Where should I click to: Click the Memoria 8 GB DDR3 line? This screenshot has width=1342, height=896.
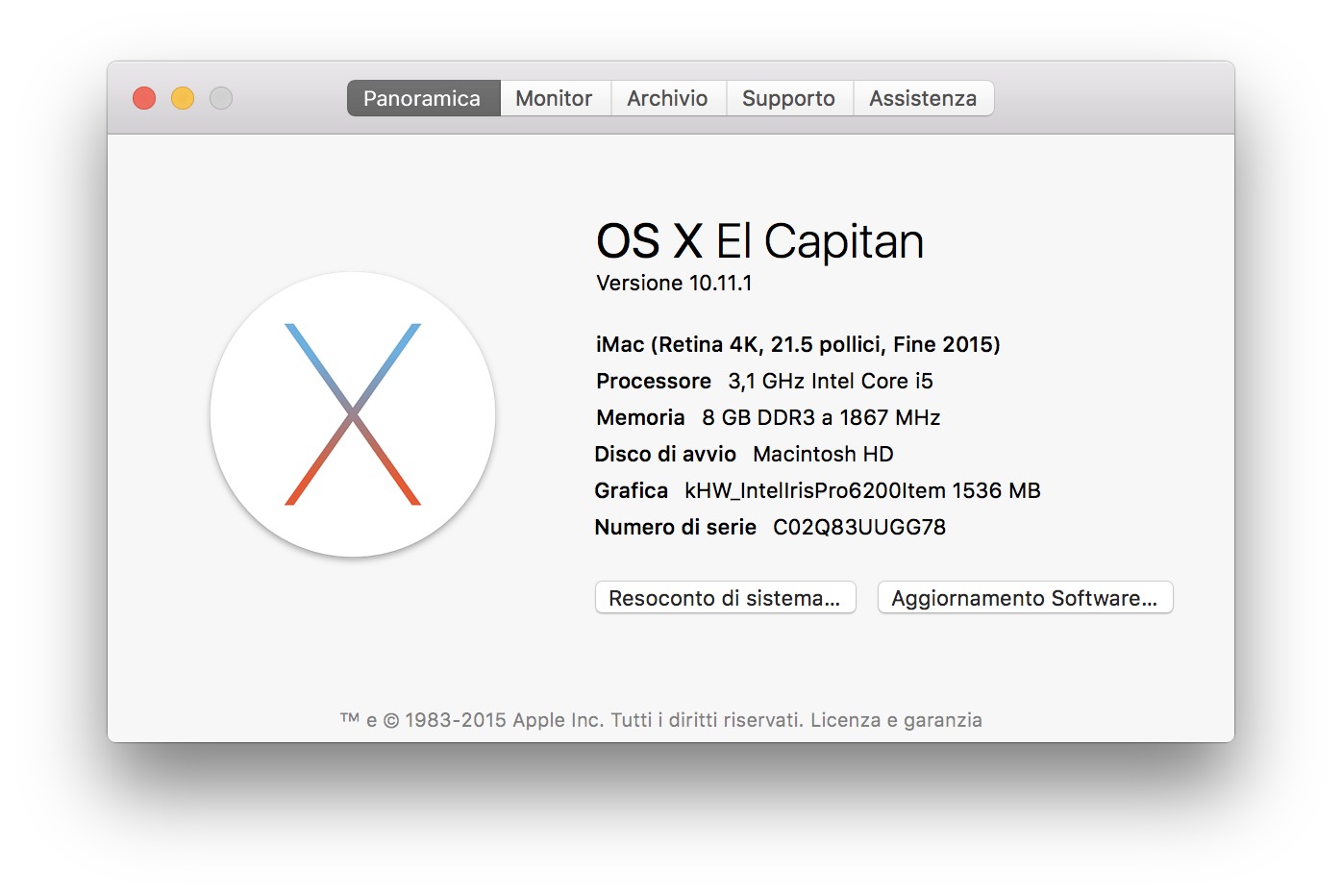point(768,417)
